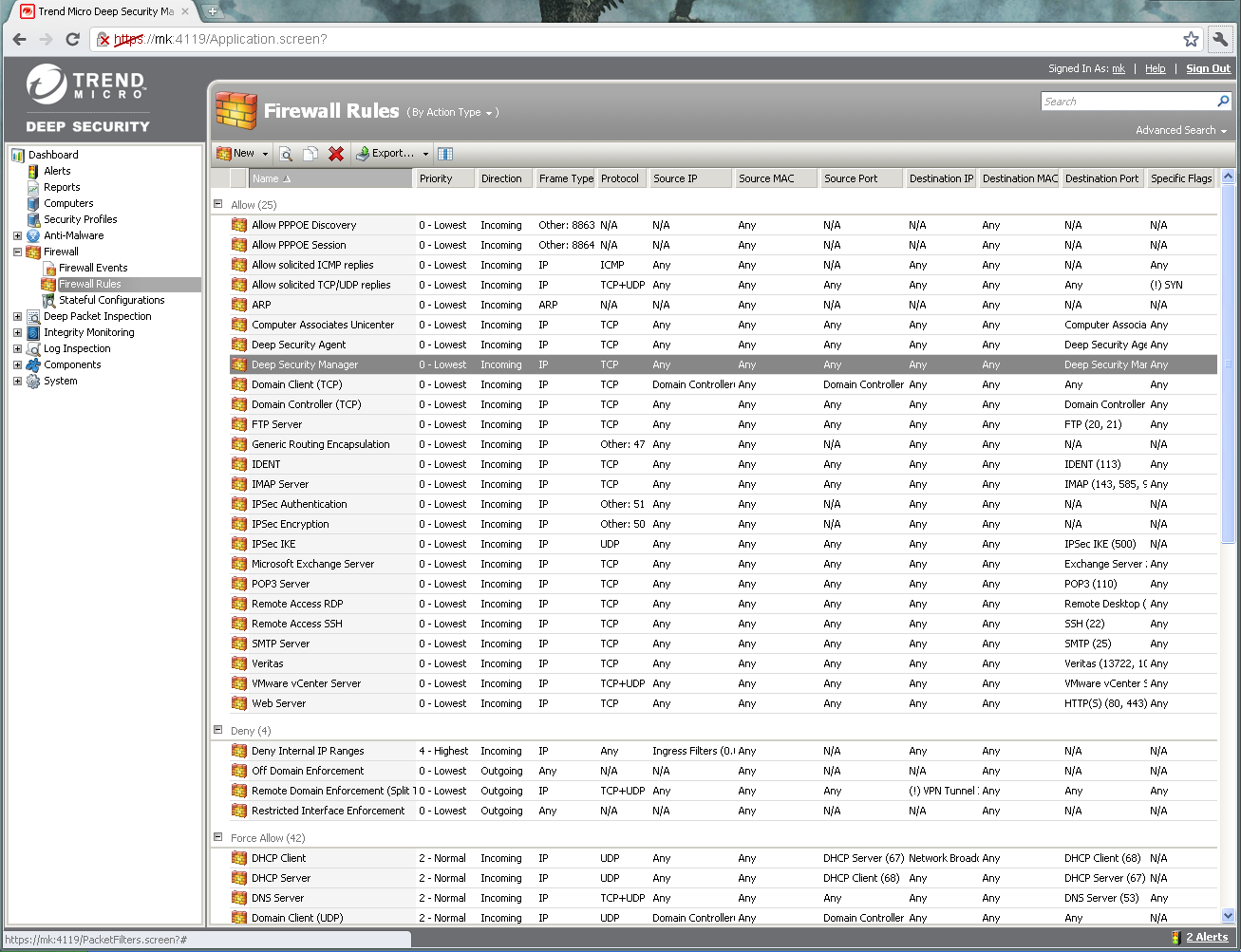The width and height of the screenshot is (1241, 952).
Task: Click the search magnifier icon
Action: (x=1223, y=102)
